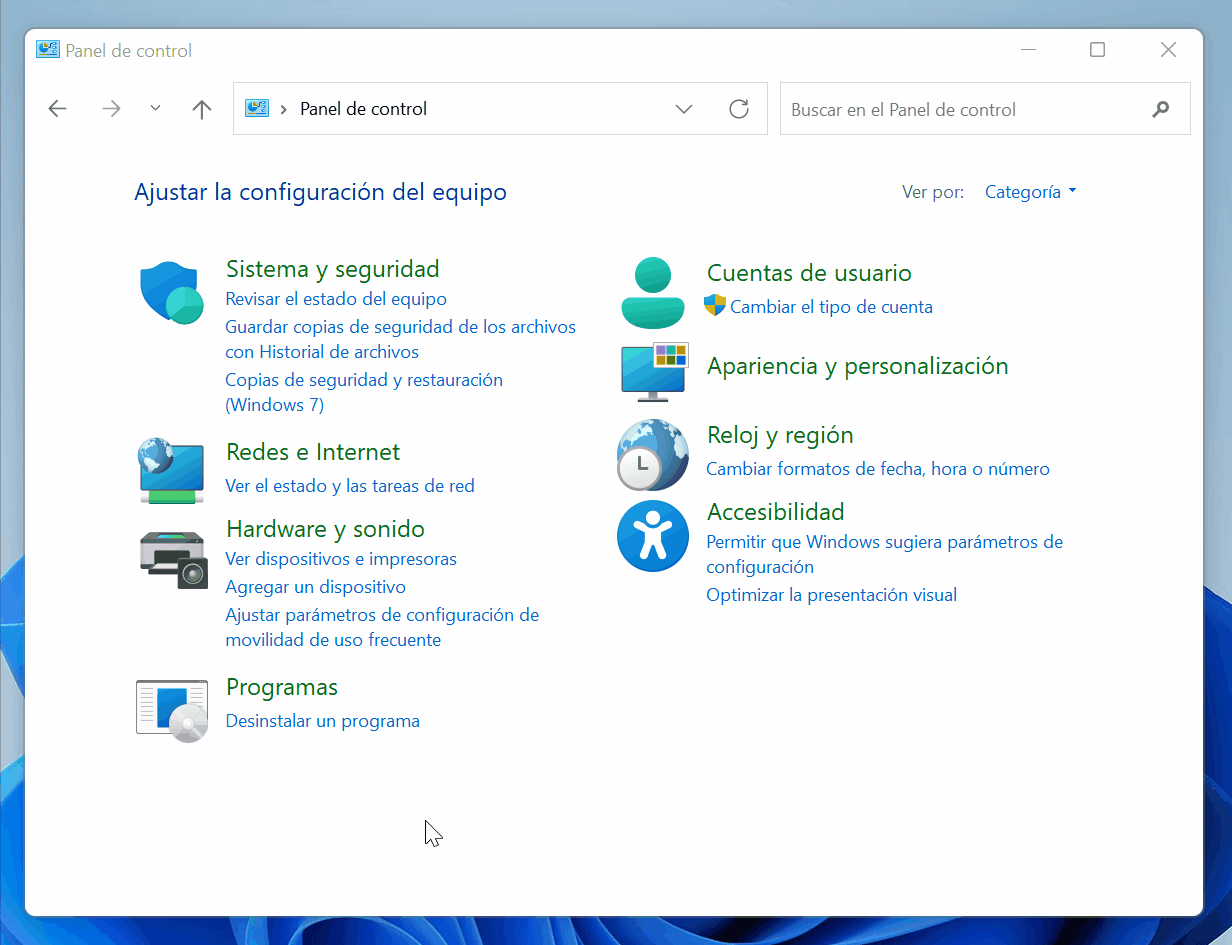
Task: Click the Hardware y sonido printer icon
Action: coord(173,560)
